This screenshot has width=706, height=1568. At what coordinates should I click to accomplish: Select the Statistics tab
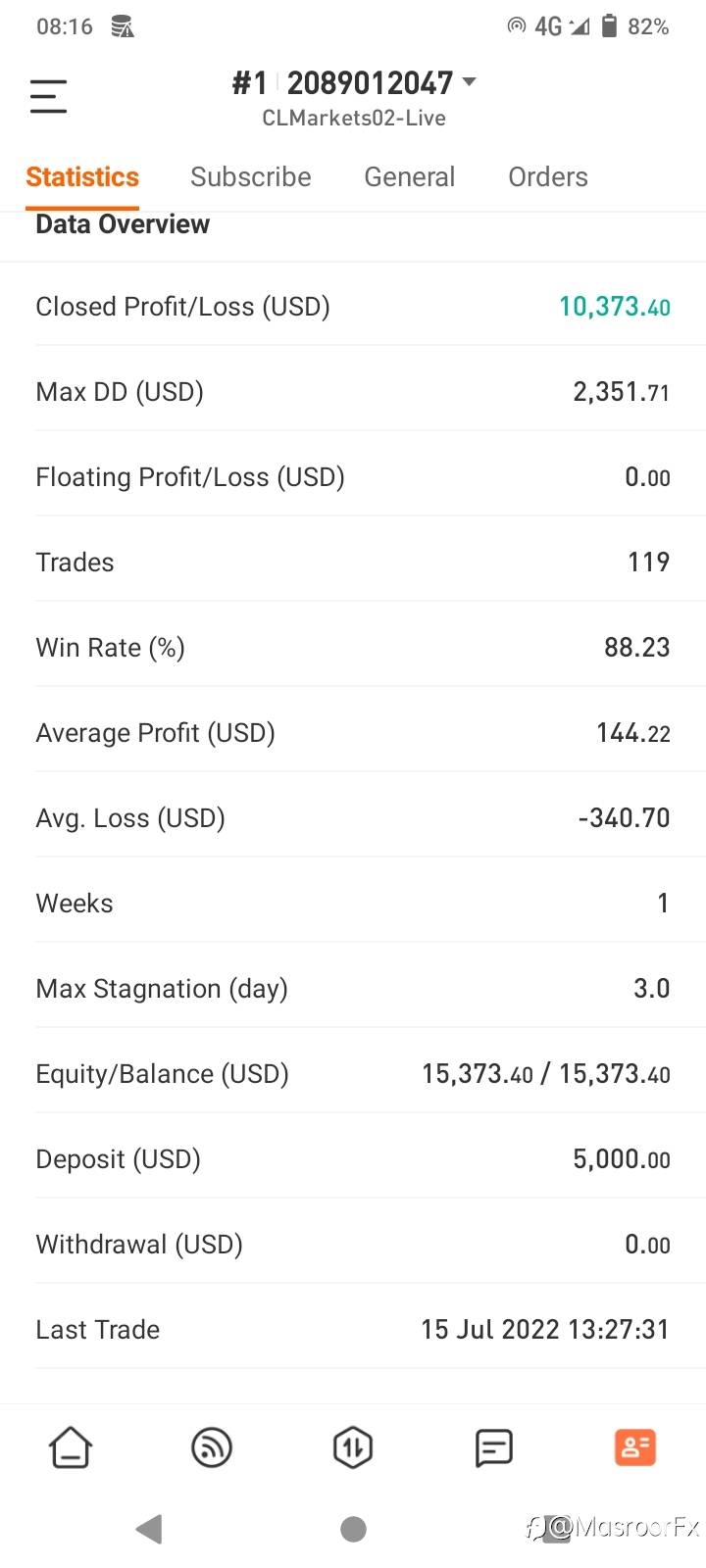[x=82, y=177]
